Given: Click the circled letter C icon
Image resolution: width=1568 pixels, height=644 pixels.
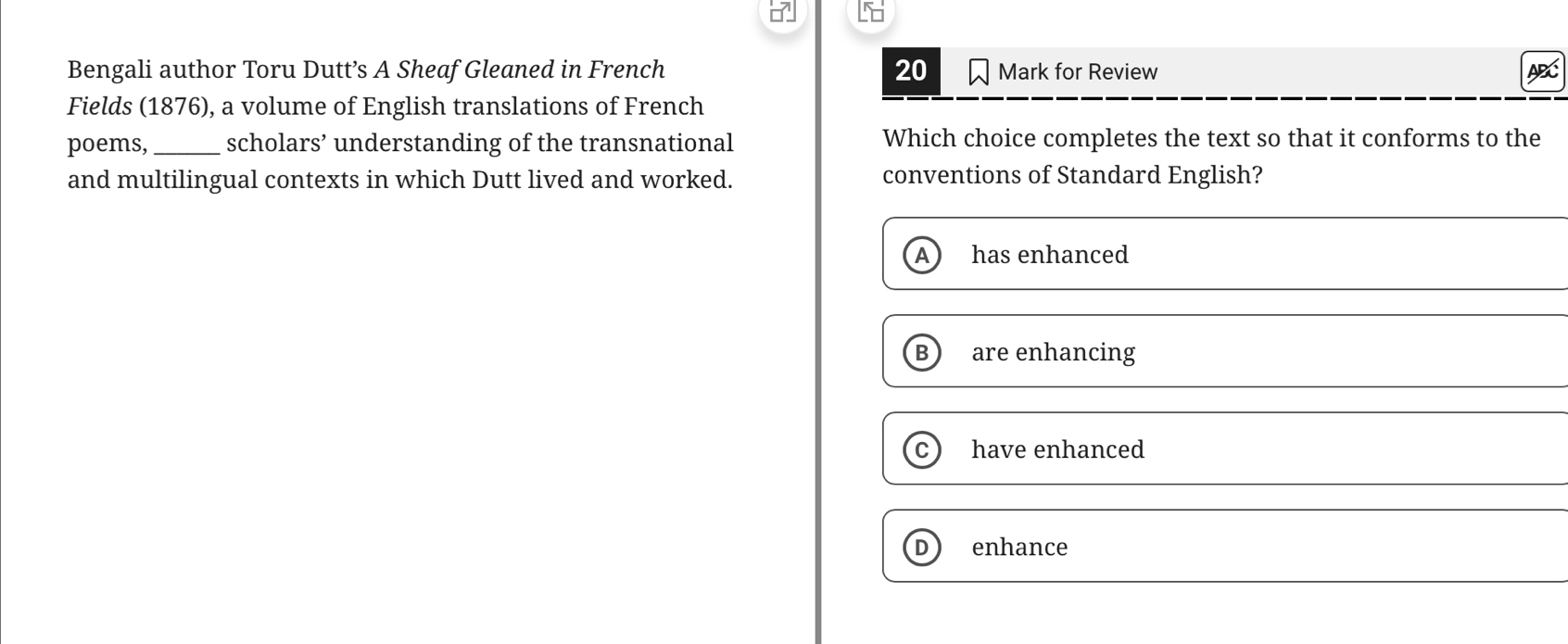Looking at the screenshot, I should pyautogui.click(x=921, y=449).
